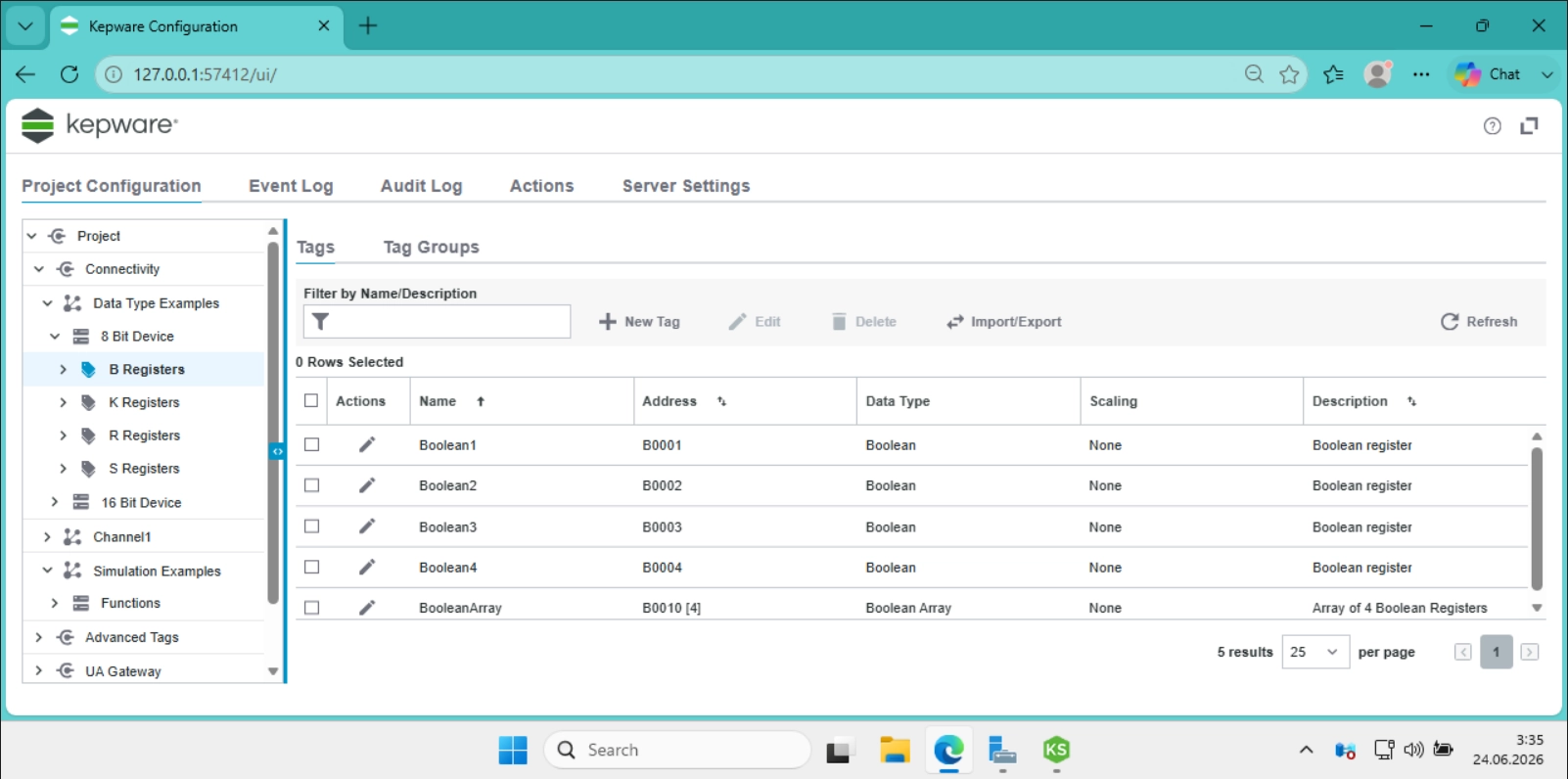The height and width of the screenshot is (779, 1568).
Task: Click the tag table vertical scrollbar
Action: pos(1537,519)
